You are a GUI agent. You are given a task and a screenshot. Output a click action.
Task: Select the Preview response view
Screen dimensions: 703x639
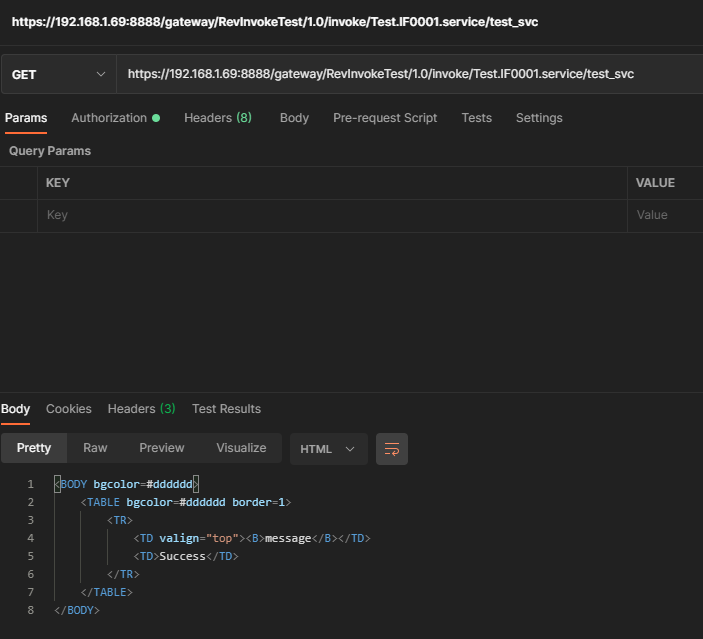tap(162, 448)
